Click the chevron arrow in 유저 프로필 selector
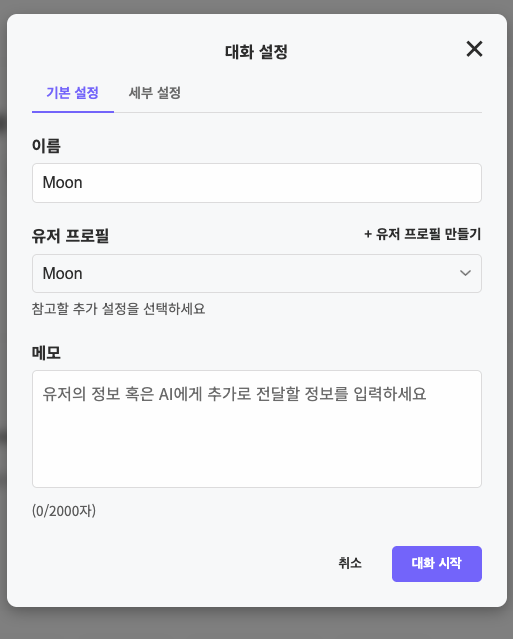Screen dimensions: 513x639 465,273
